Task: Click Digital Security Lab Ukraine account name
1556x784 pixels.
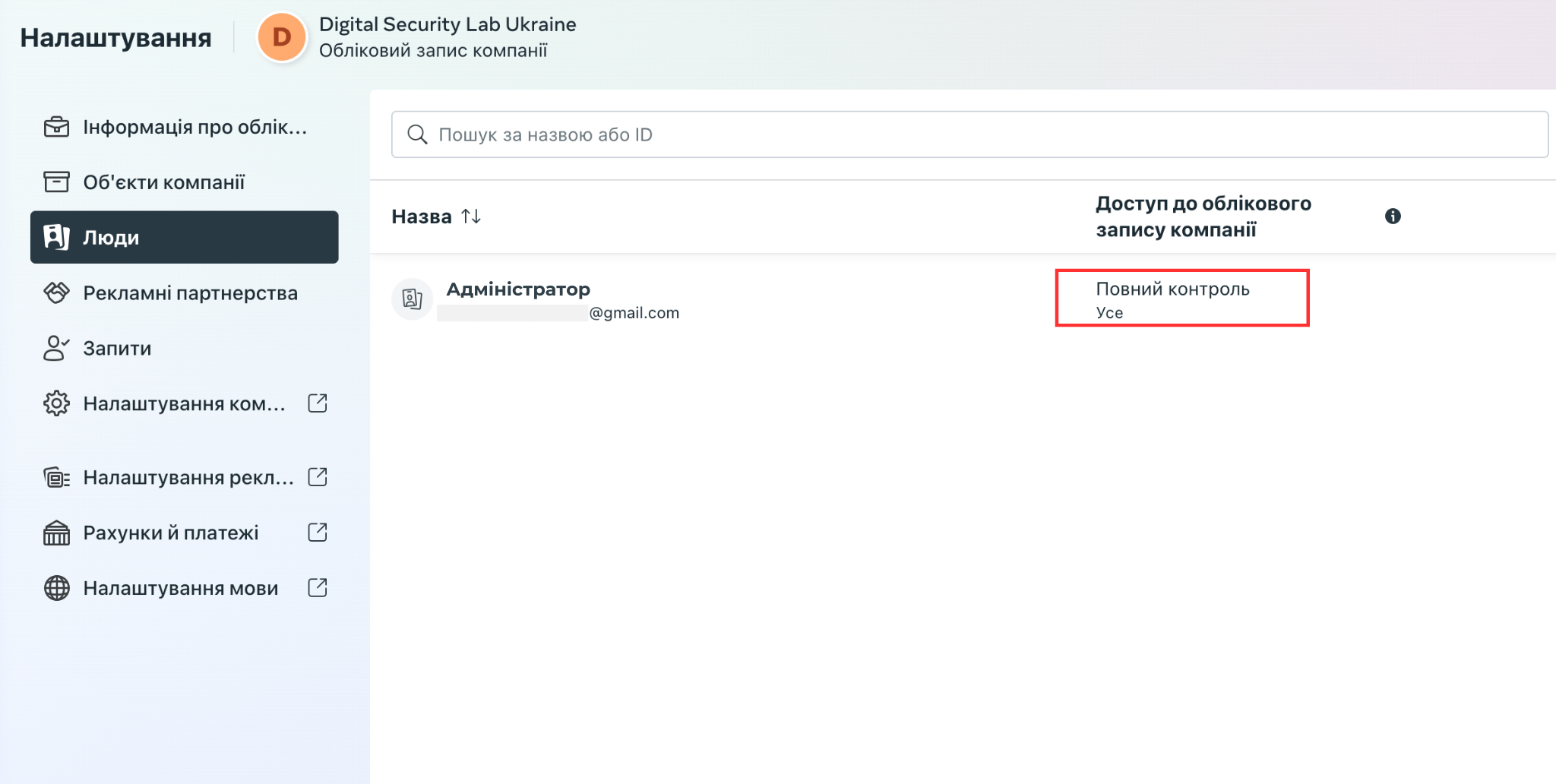Action: click(448, 24)
